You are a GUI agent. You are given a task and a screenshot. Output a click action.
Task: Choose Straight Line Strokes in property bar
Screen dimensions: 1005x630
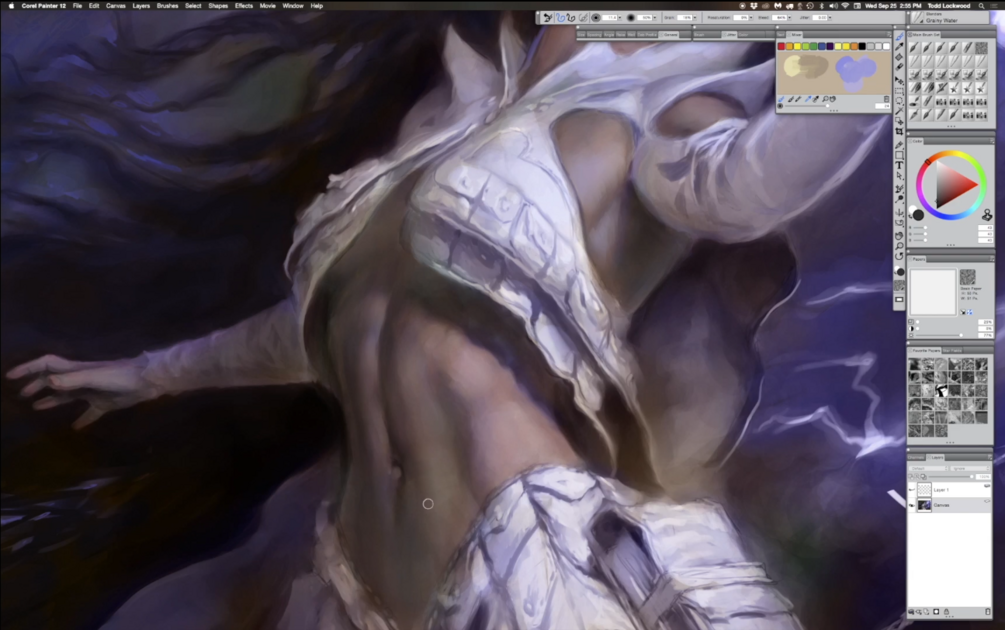[571, 18]
